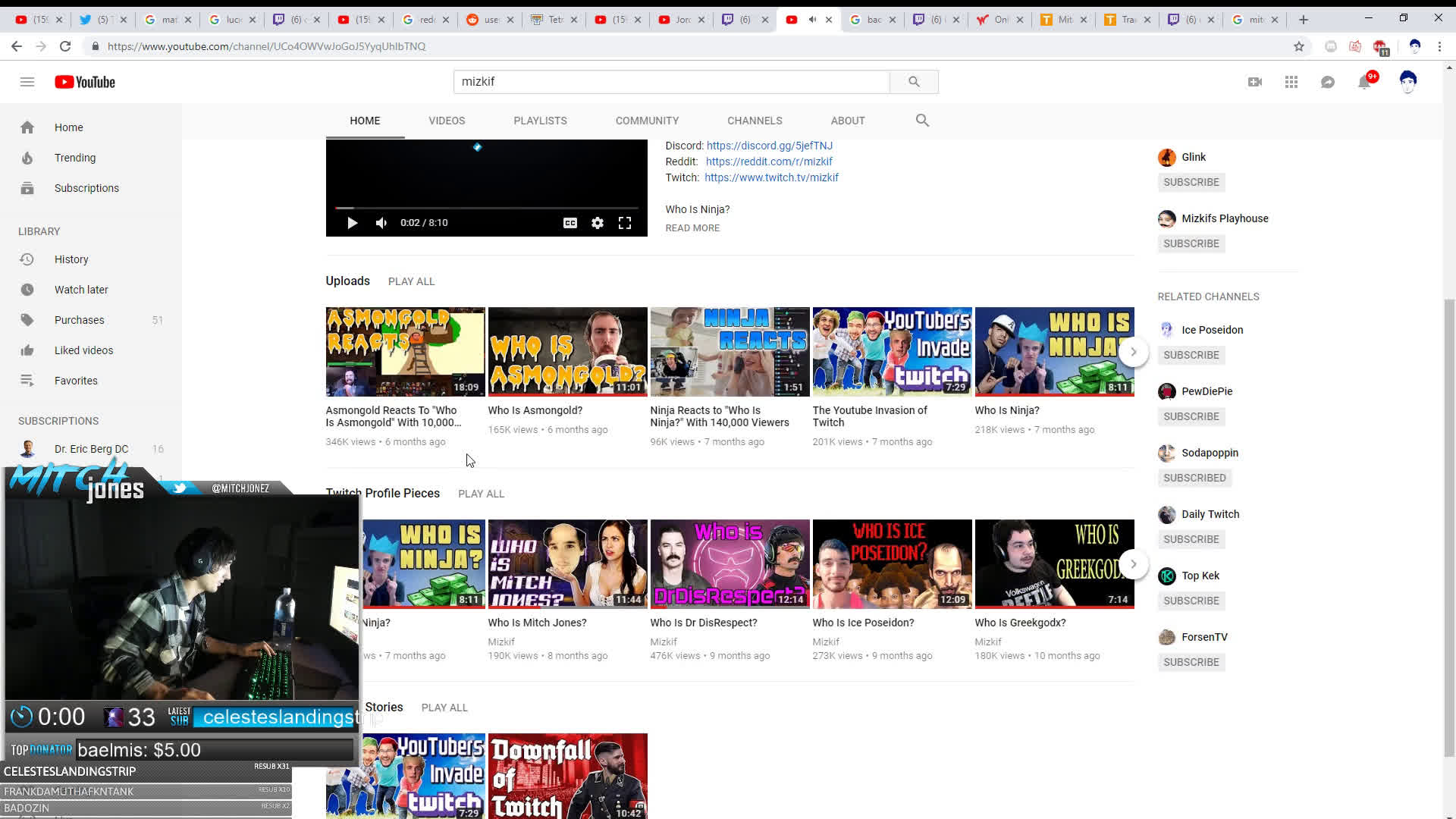Image resolution: width=1456 pixels, height=819 pixels.
Task: Switch to the PLAYLISTS tab
Action: (x=540, y=121)
